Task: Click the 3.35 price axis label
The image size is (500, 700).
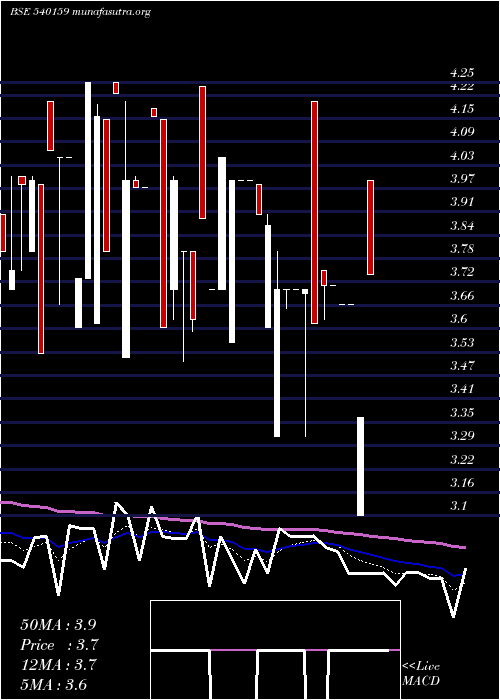Action: (x=462, y=412)
